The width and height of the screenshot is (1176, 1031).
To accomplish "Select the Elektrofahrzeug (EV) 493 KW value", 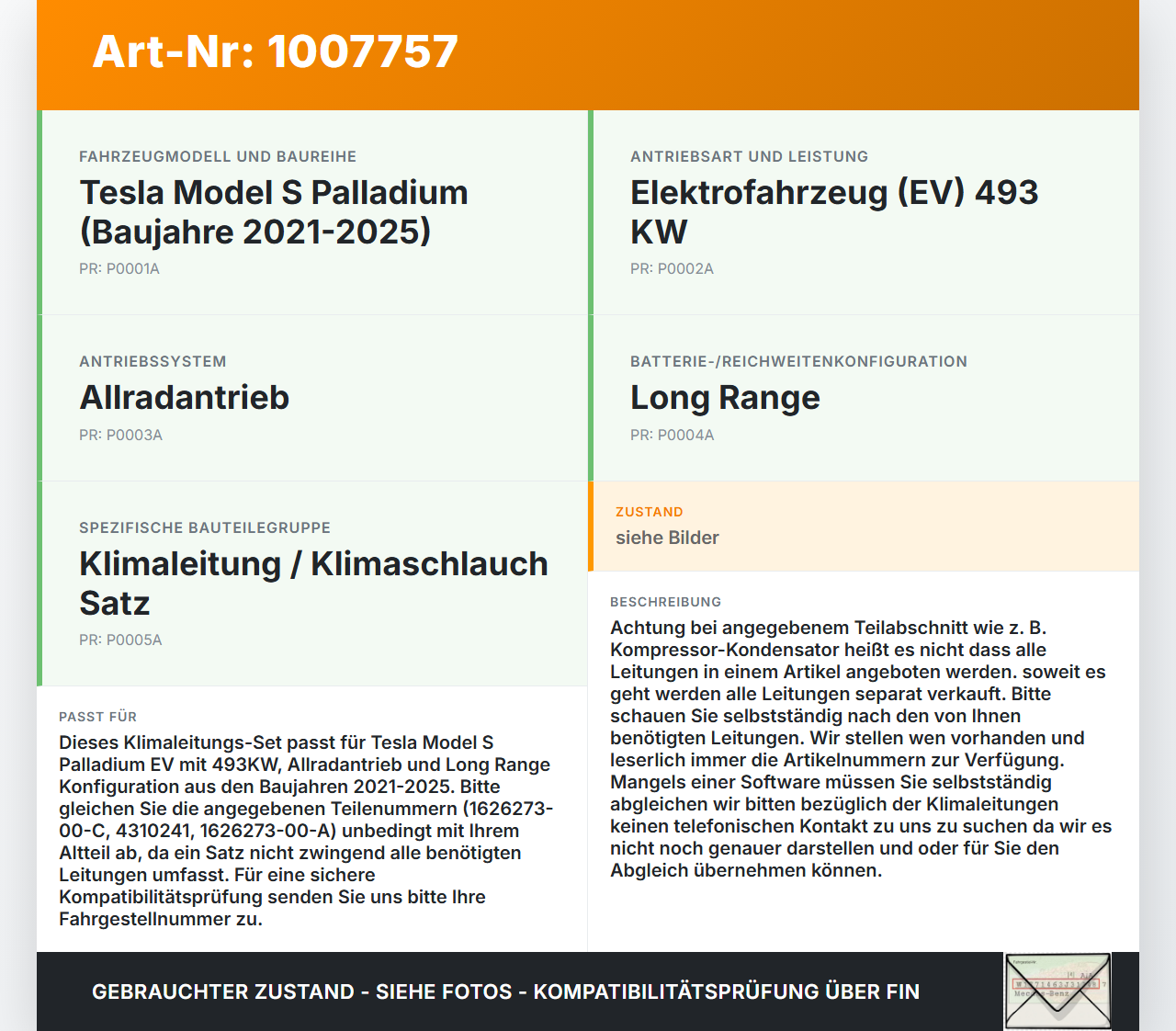I will [x=834, y=212].
